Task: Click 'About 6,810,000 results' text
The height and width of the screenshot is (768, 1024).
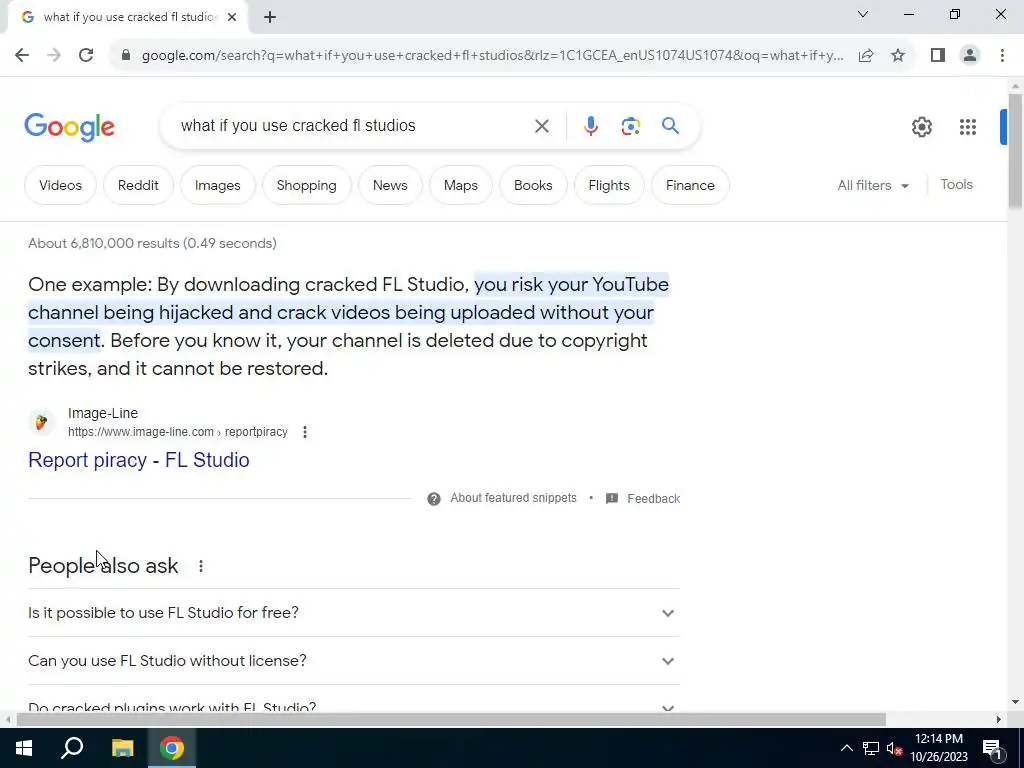Action: pyautogui.click(x=103, y=244)
